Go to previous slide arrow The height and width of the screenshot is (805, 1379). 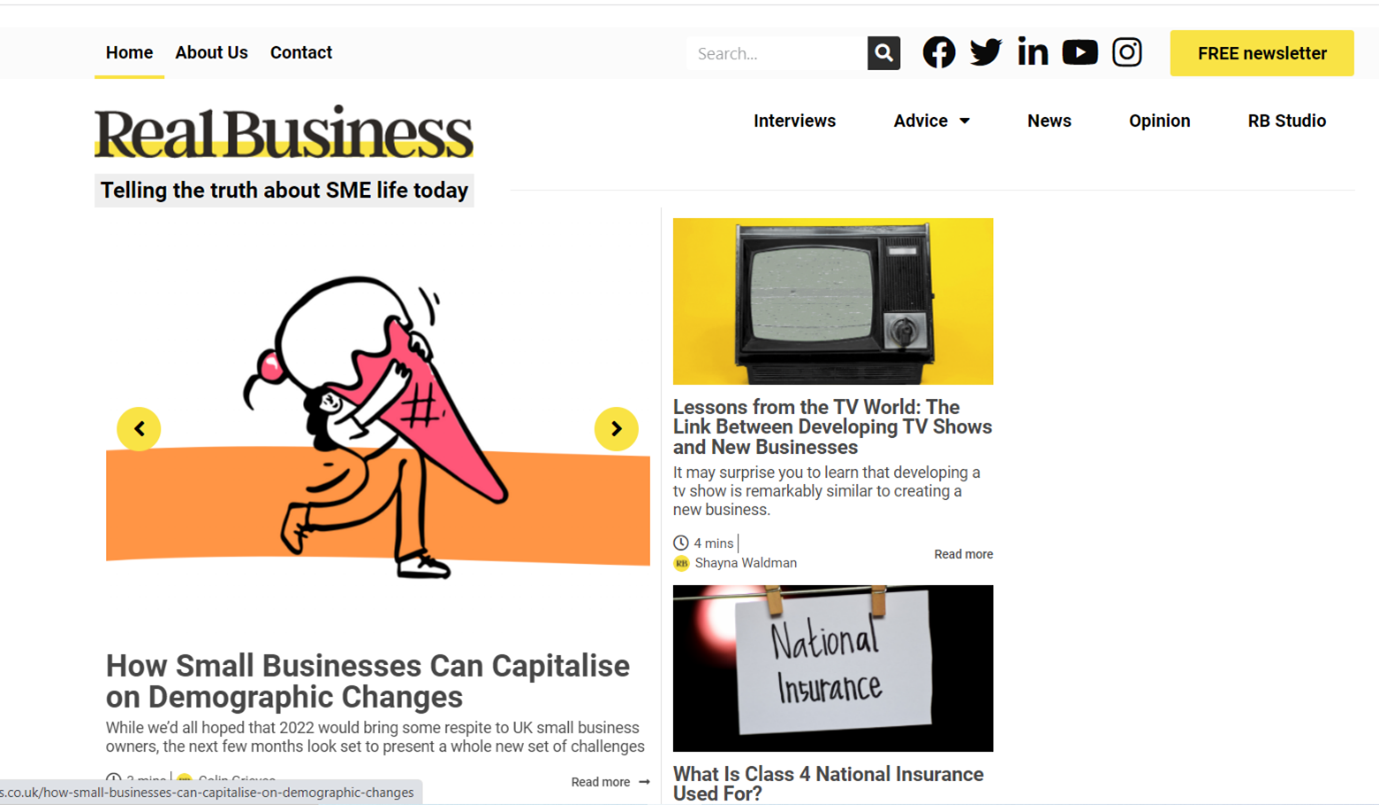139,429
